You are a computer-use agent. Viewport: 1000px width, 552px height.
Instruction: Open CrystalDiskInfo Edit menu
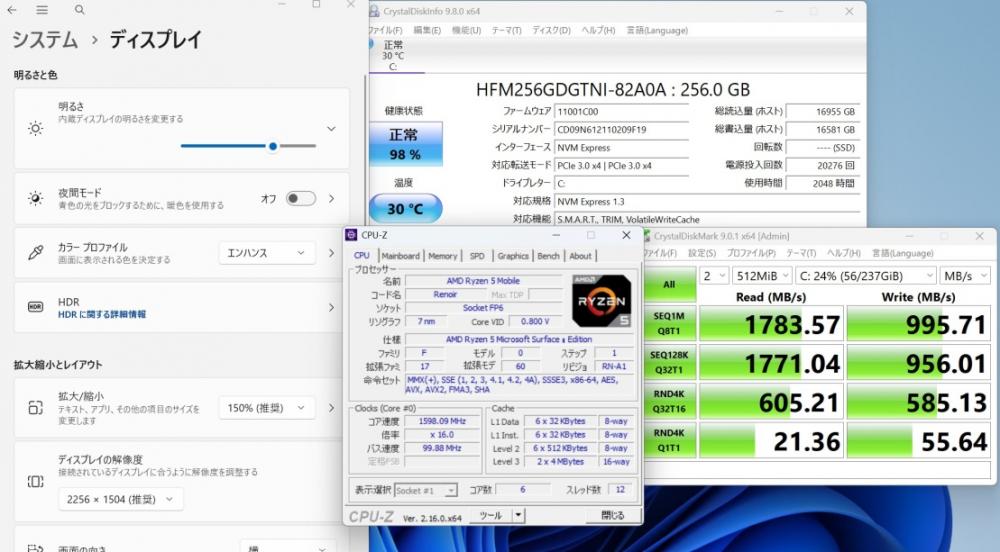427,30
